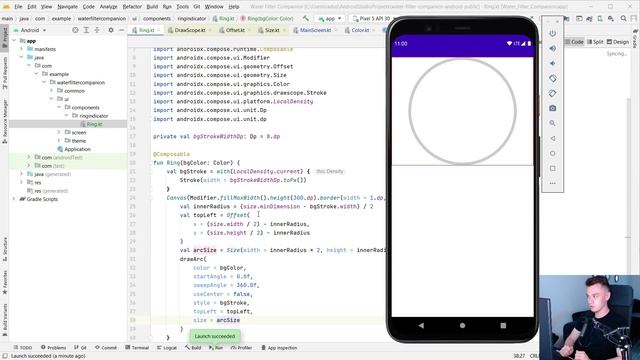Click the Make Project hammer icon
This screenshot has height=360, width=640.
[306, 18]
